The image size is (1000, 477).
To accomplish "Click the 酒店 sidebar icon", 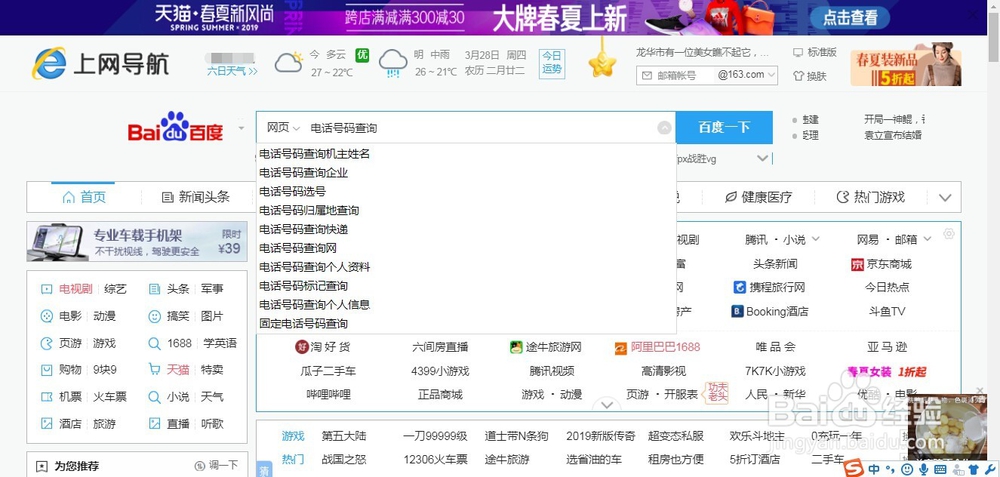I will (x=47, y=423).
